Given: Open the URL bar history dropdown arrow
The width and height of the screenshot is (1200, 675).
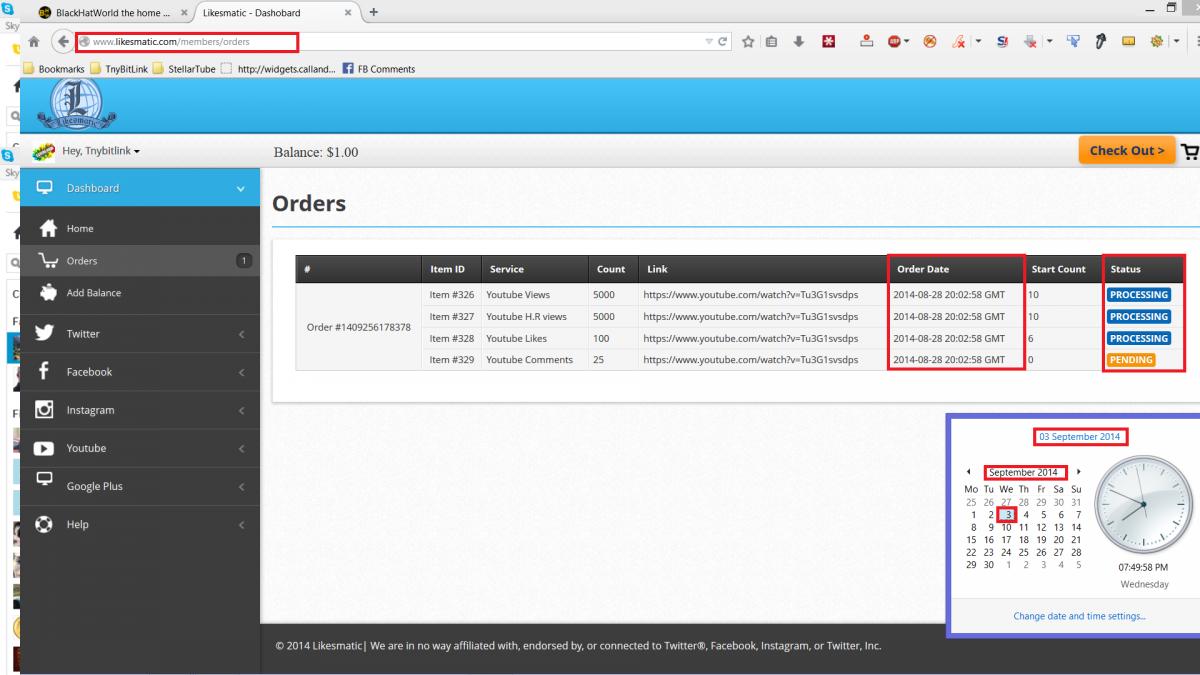Looking at the screenshot, I should [x=709, y=42].
